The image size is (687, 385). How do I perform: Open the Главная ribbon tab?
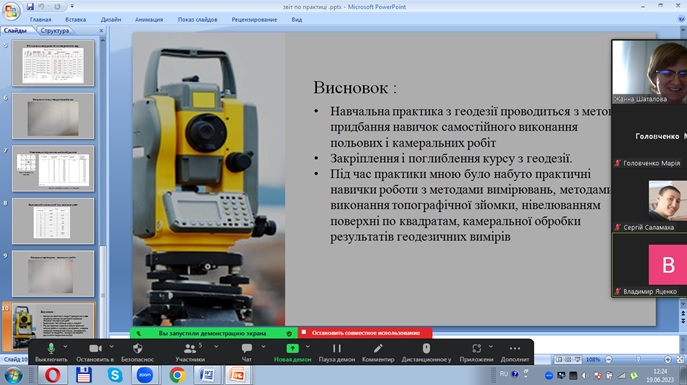click(40, 20)
